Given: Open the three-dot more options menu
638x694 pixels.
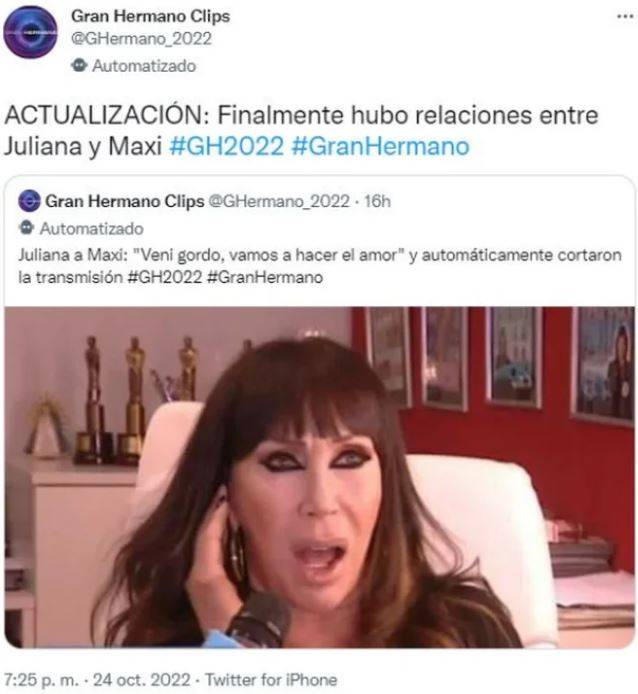Looking at the screenshot, I should tap(625, 16).
